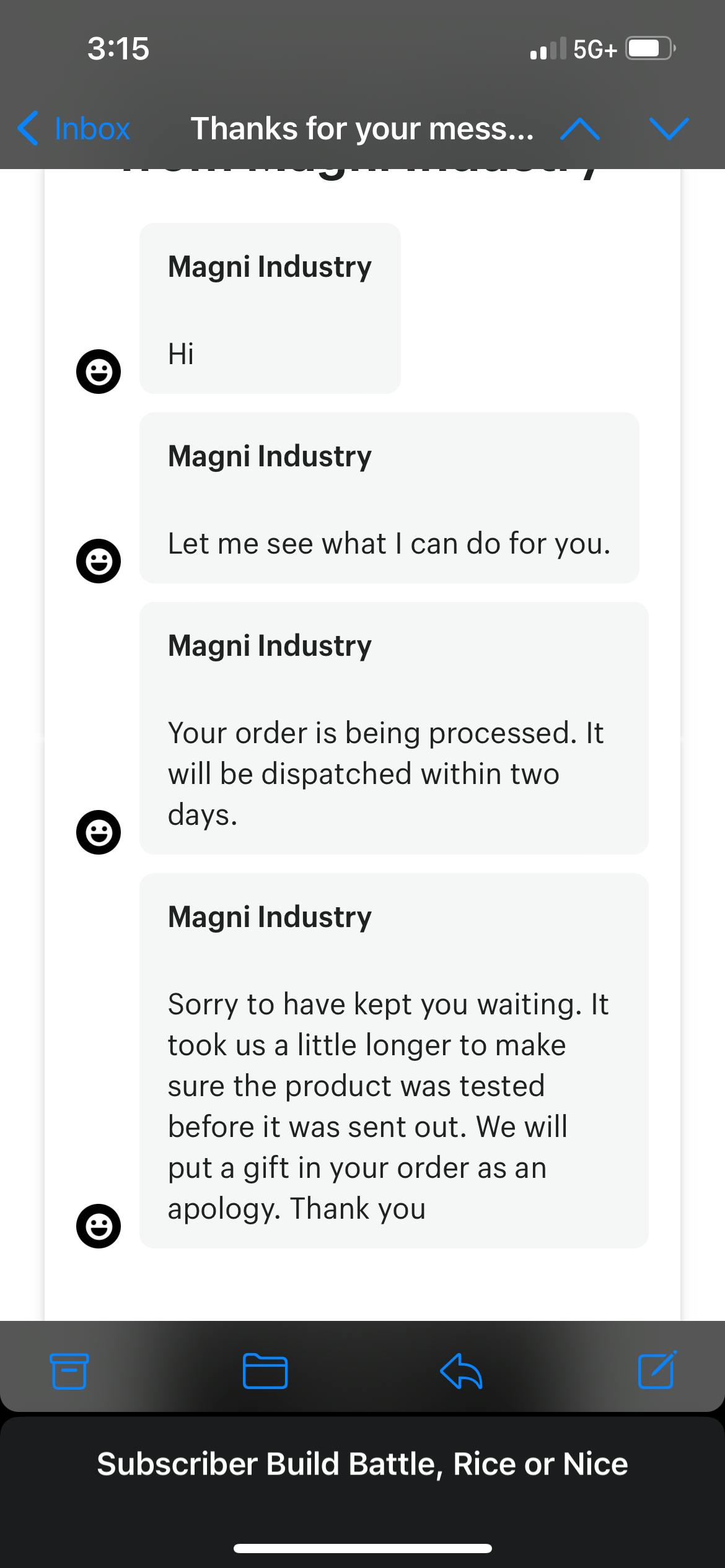Go back to Inbox
Image resolution: width=725 pixels, height=1568 pixels.
(x=92, y=129)
